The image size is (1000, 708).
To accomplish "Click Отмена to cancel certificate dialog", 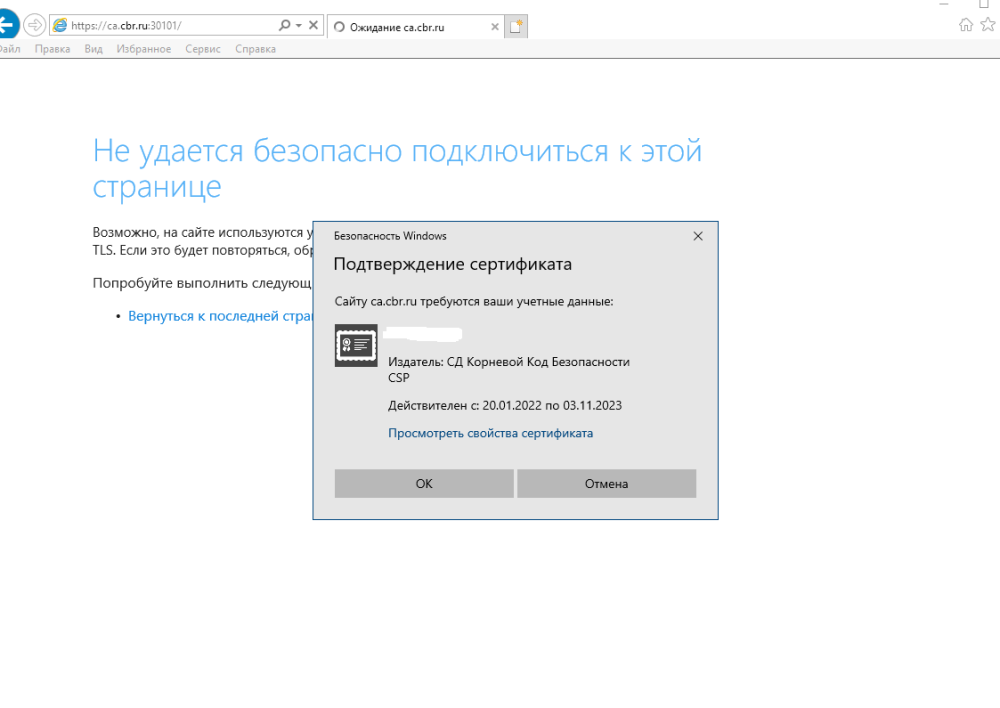I will pyautogui.click(x=607, y=483).
